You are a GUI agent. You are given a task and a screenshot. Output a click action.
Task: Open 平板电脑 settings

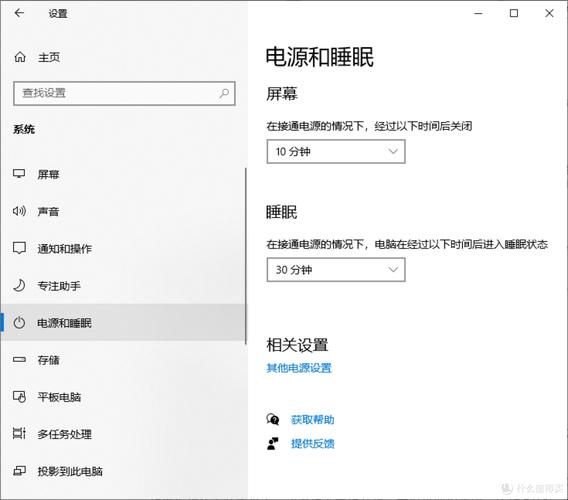click(x=123, y=397)
